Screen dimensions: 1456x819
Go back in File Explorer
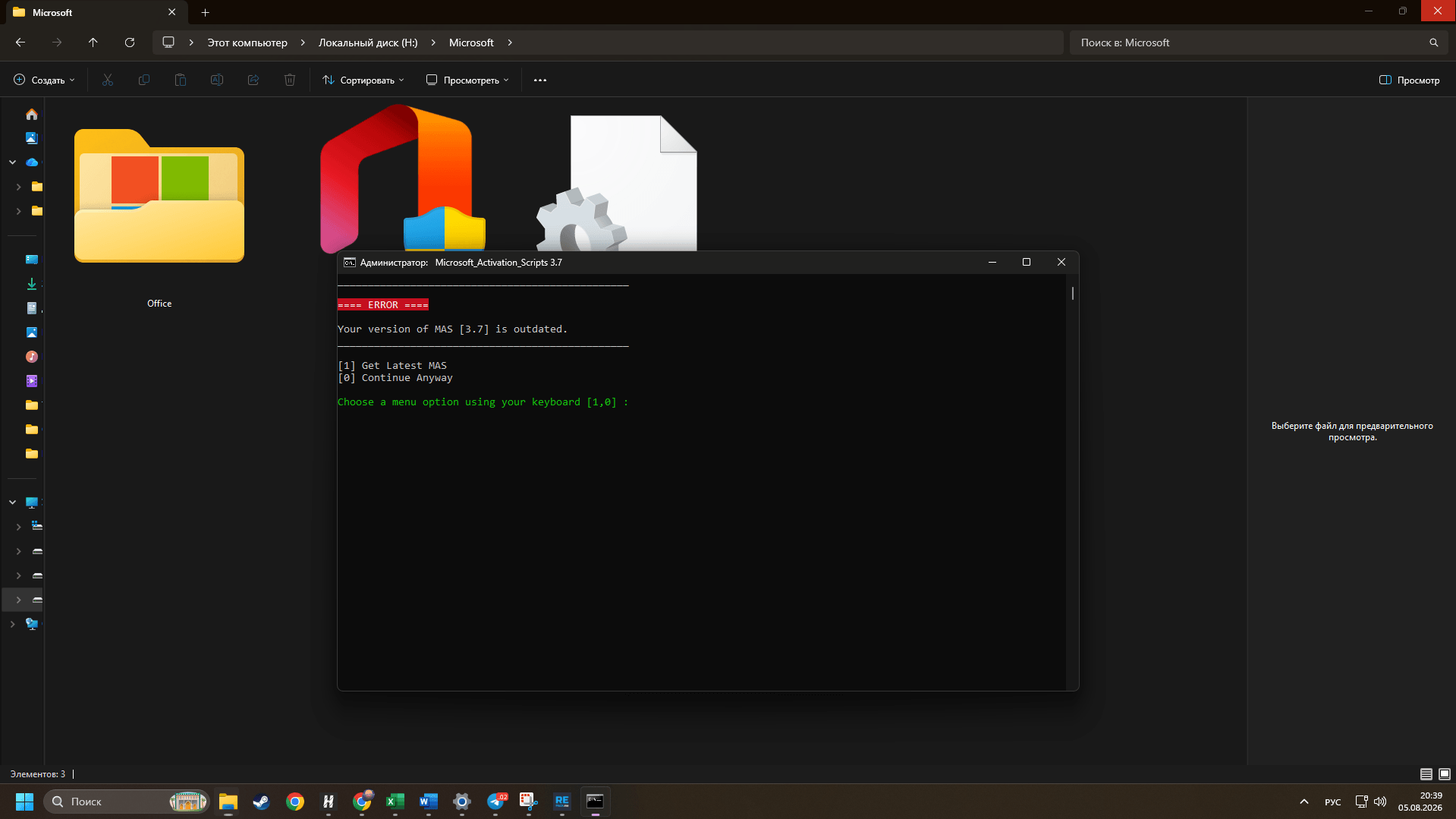click(x=20, y=43)
